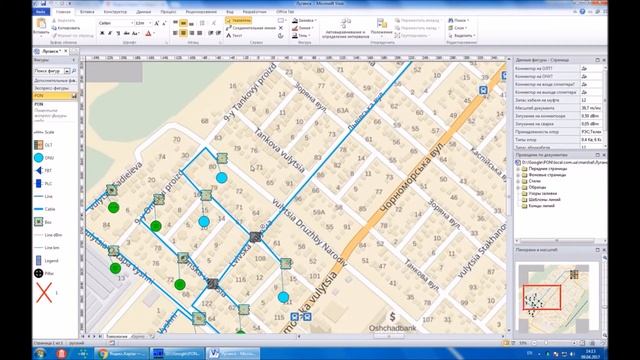The height and width of the screenshot is (360, 640).
Task: Switch to the Office Tab ribbon tab
Action: (285, 12)
